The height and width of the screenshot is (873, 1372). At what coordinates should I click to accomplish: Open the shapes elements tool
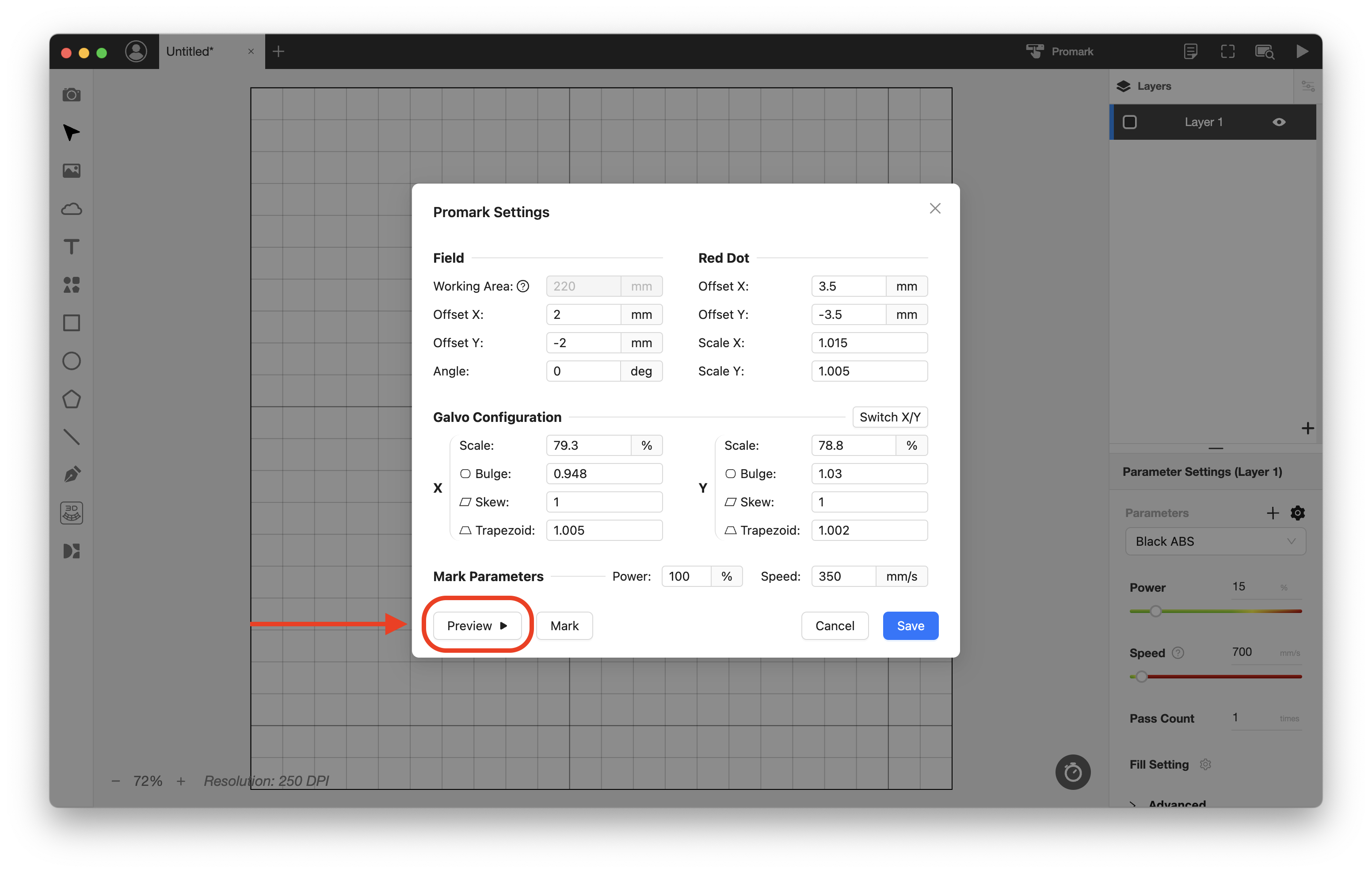pos(71,284)
